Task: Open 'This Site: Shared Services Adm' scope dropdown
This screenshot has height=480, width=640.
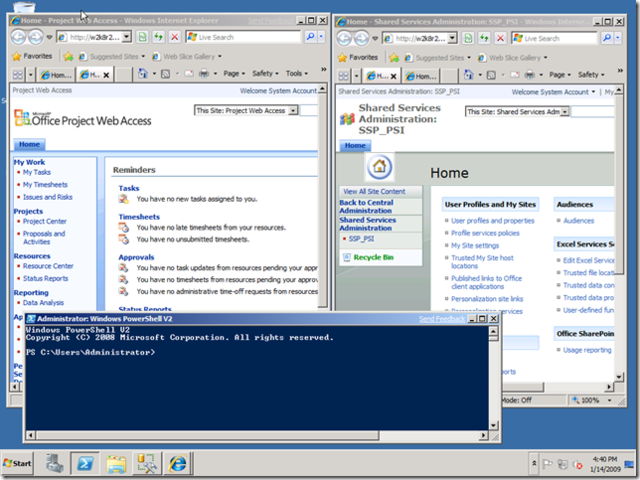Action: pos(564,112)
